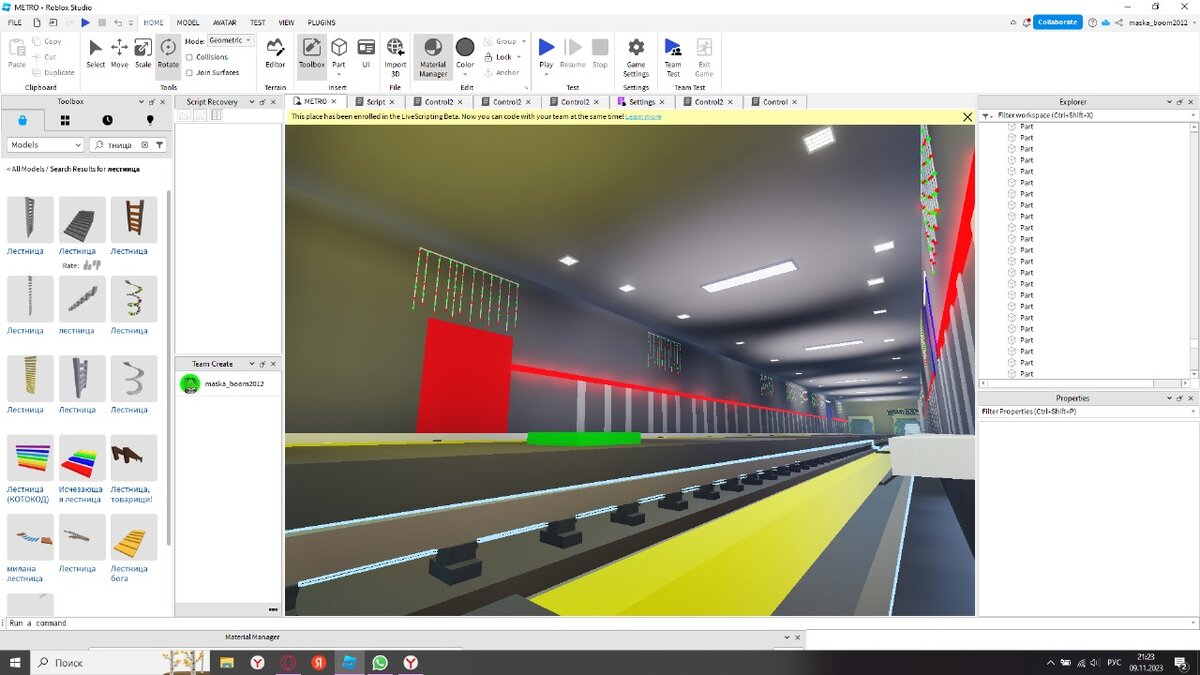
Task: Open the Learn more link in banner
Action: click(643, 117)
